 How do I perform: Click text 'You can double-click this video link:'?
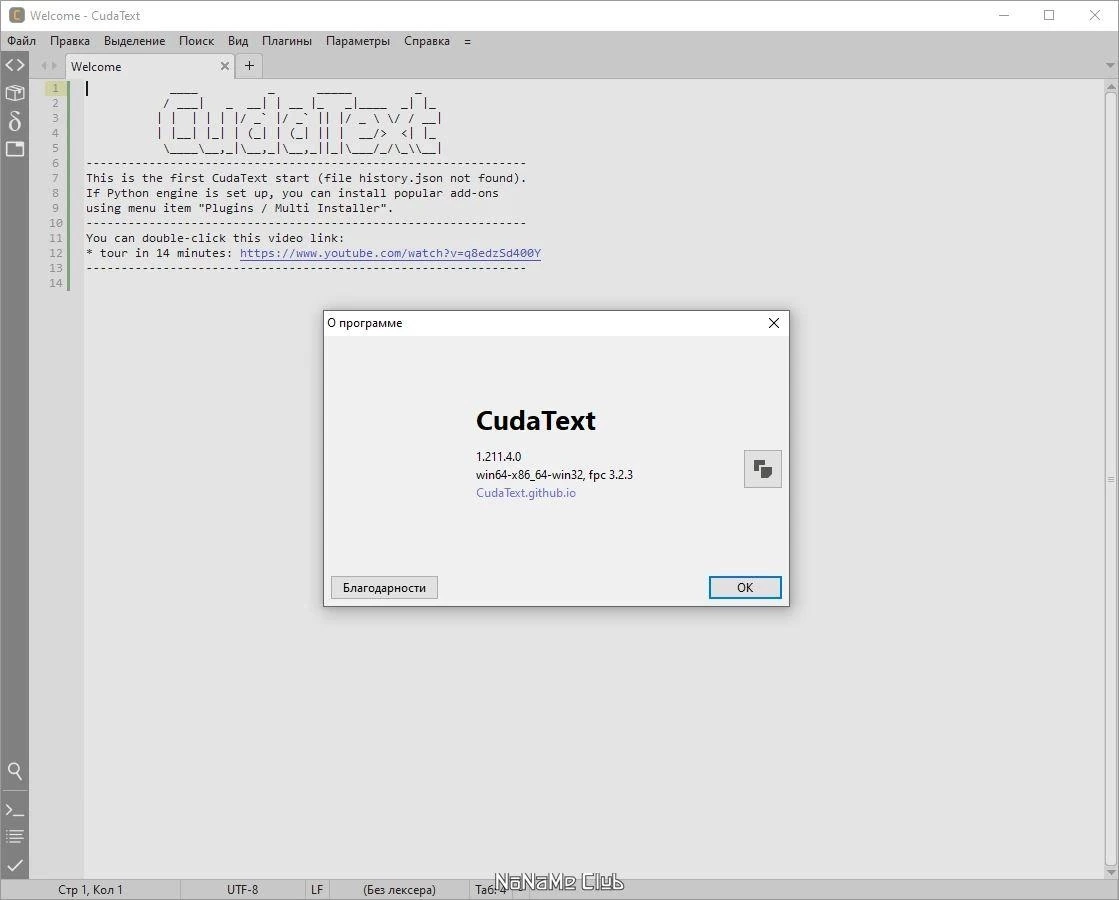click(215, 238)
